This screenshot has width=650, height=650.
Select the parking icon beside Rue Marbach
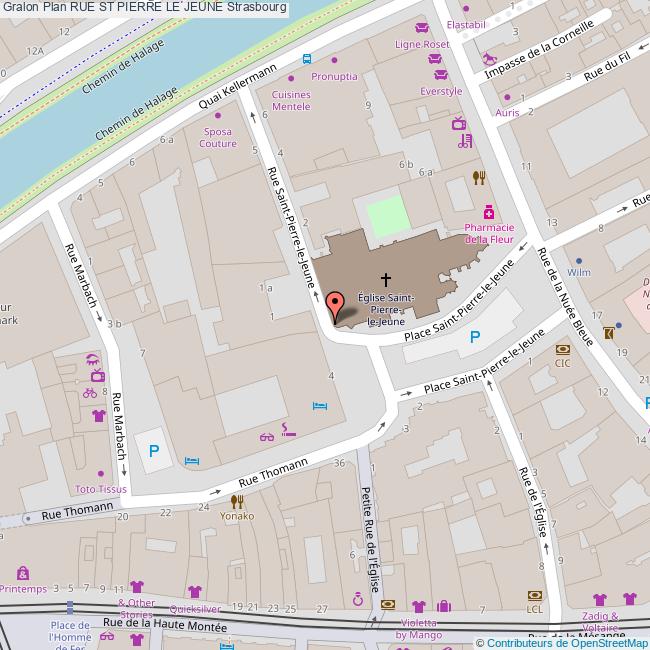coord(153,451)
